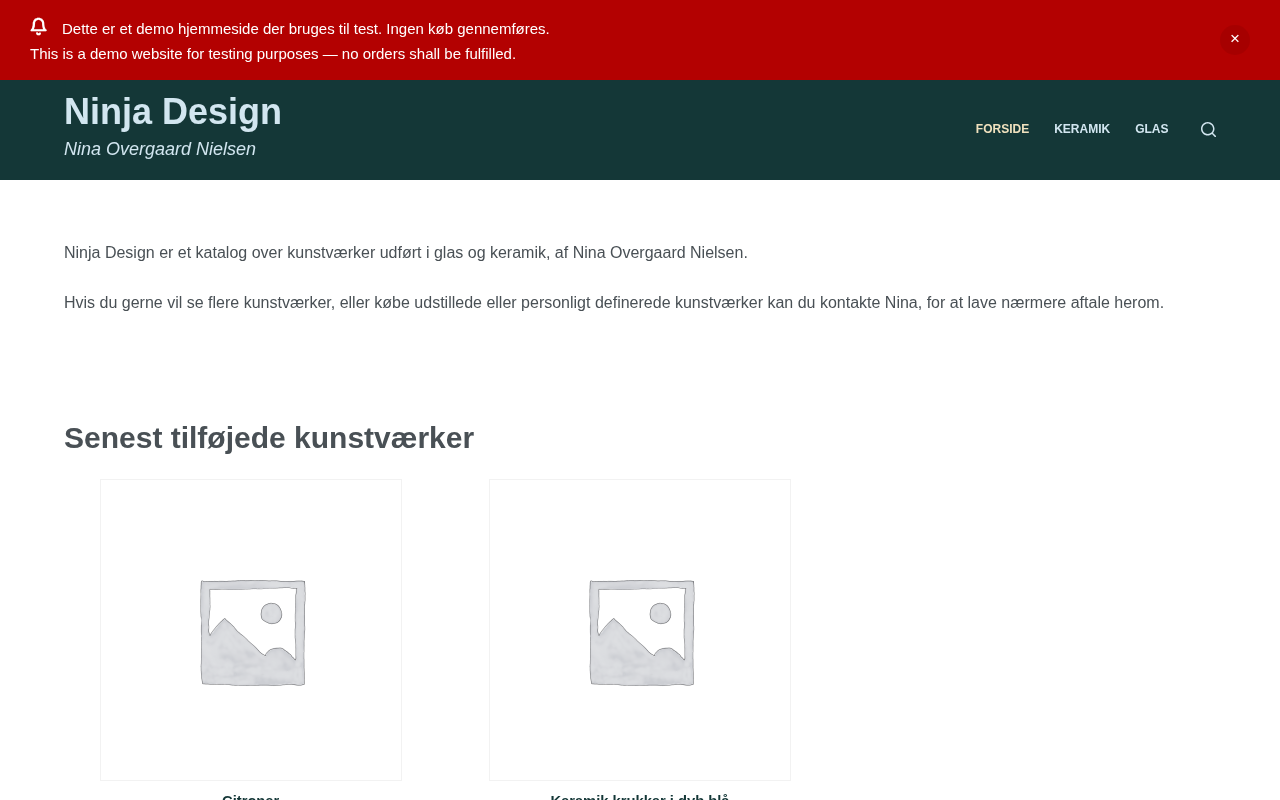1280x800 pixels.
Task: Click the 'Senest tilføjede kunstværker' heading
Action: click(x=269, y=438)
